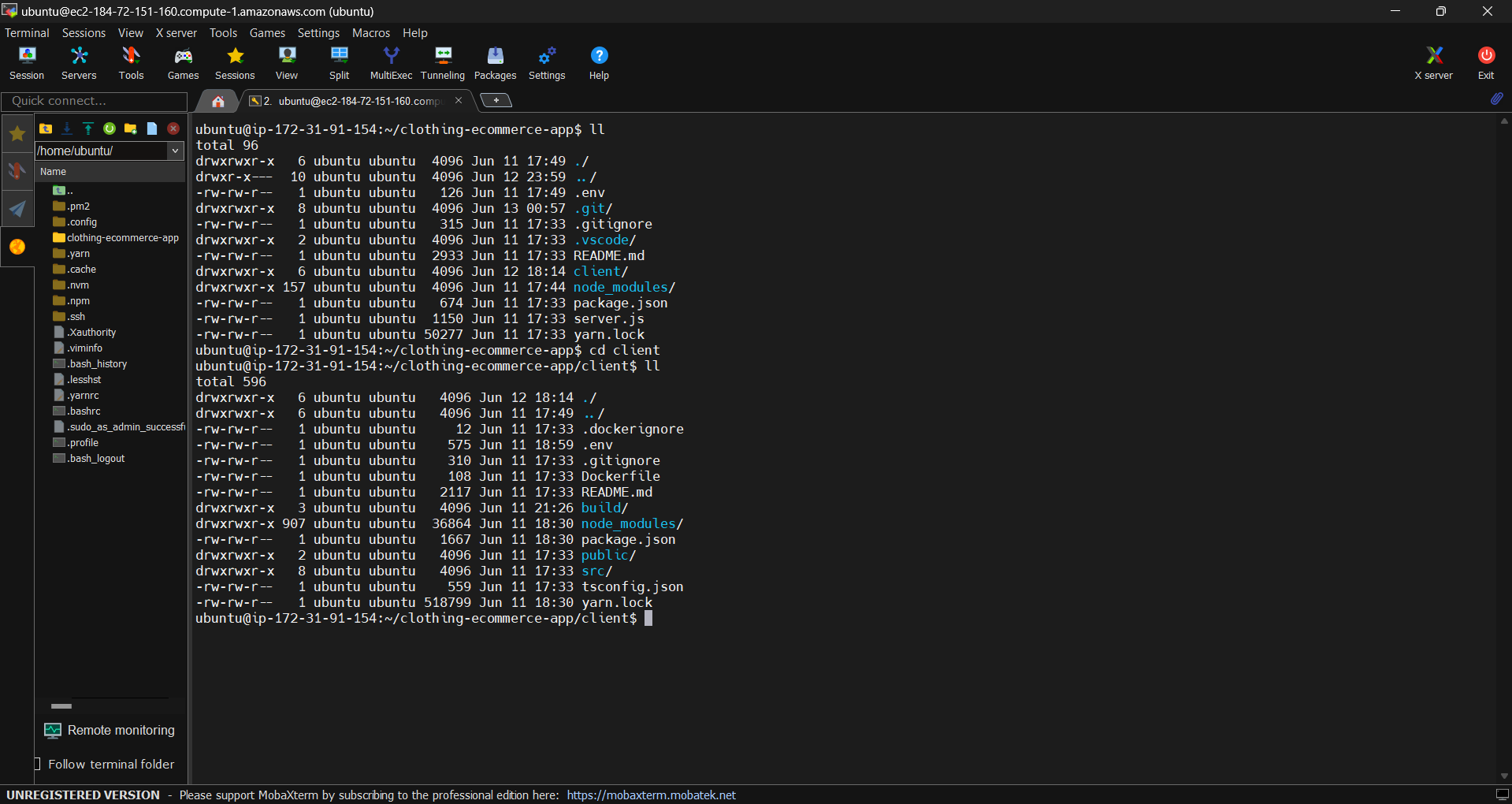The height and width of the screenshot is (804, 1512).
Task: Open the Tunneling toolbar button
Action: (x=443, y=63)
